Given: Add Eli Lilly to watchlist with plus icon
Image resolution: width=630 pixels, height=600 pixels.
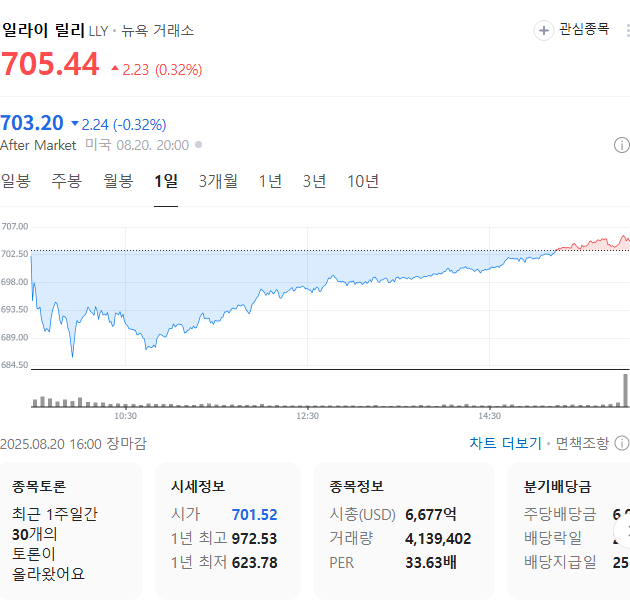Looking at the screenshot, I should pyautogui.click(x=544, y=31).
